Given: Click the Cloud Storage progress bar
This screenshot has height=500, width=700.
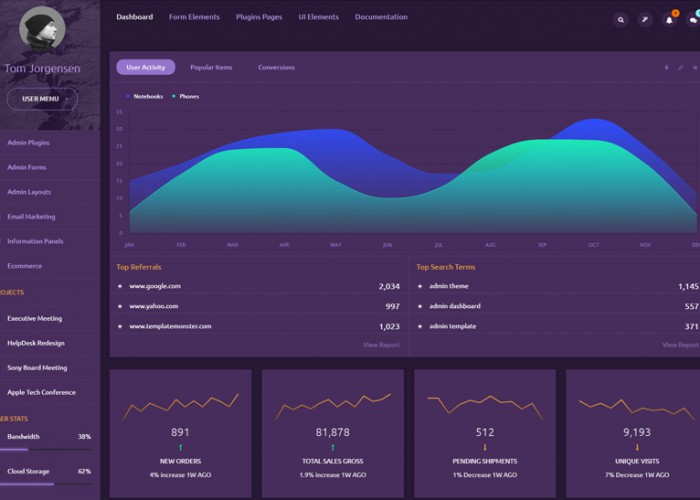Looking at the screenshot, I should pos(46,484).
